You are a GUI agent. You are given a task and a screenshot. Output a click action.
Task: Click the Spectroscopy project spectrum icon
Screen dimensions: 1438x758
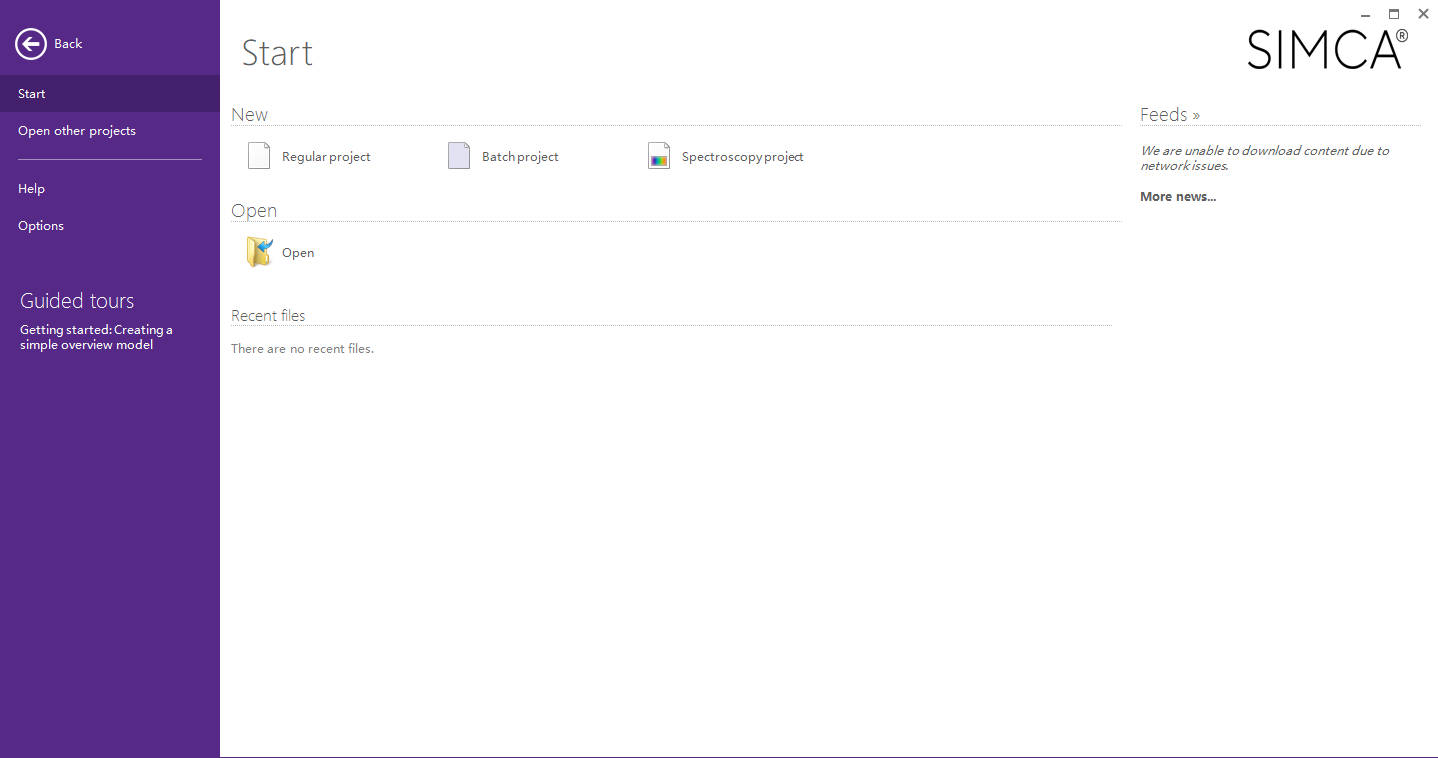[x=659, y=156]
